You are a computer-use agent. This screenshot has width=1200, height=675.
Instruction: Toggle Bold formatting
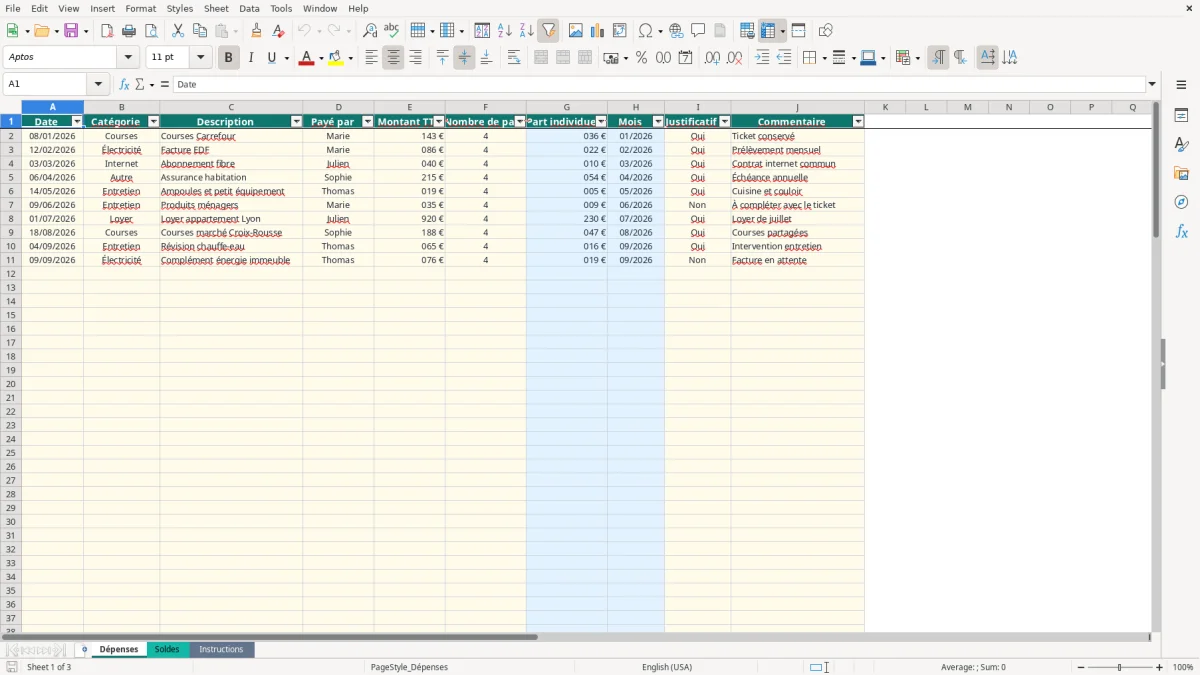(228, 58)
